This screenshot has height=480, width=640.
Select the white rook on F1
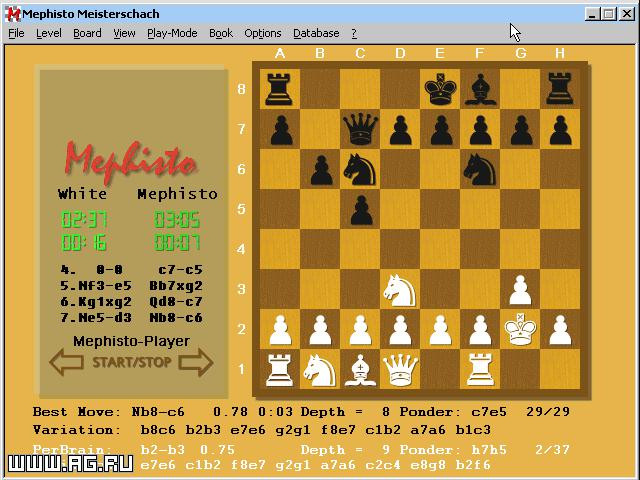coord(480,370)
